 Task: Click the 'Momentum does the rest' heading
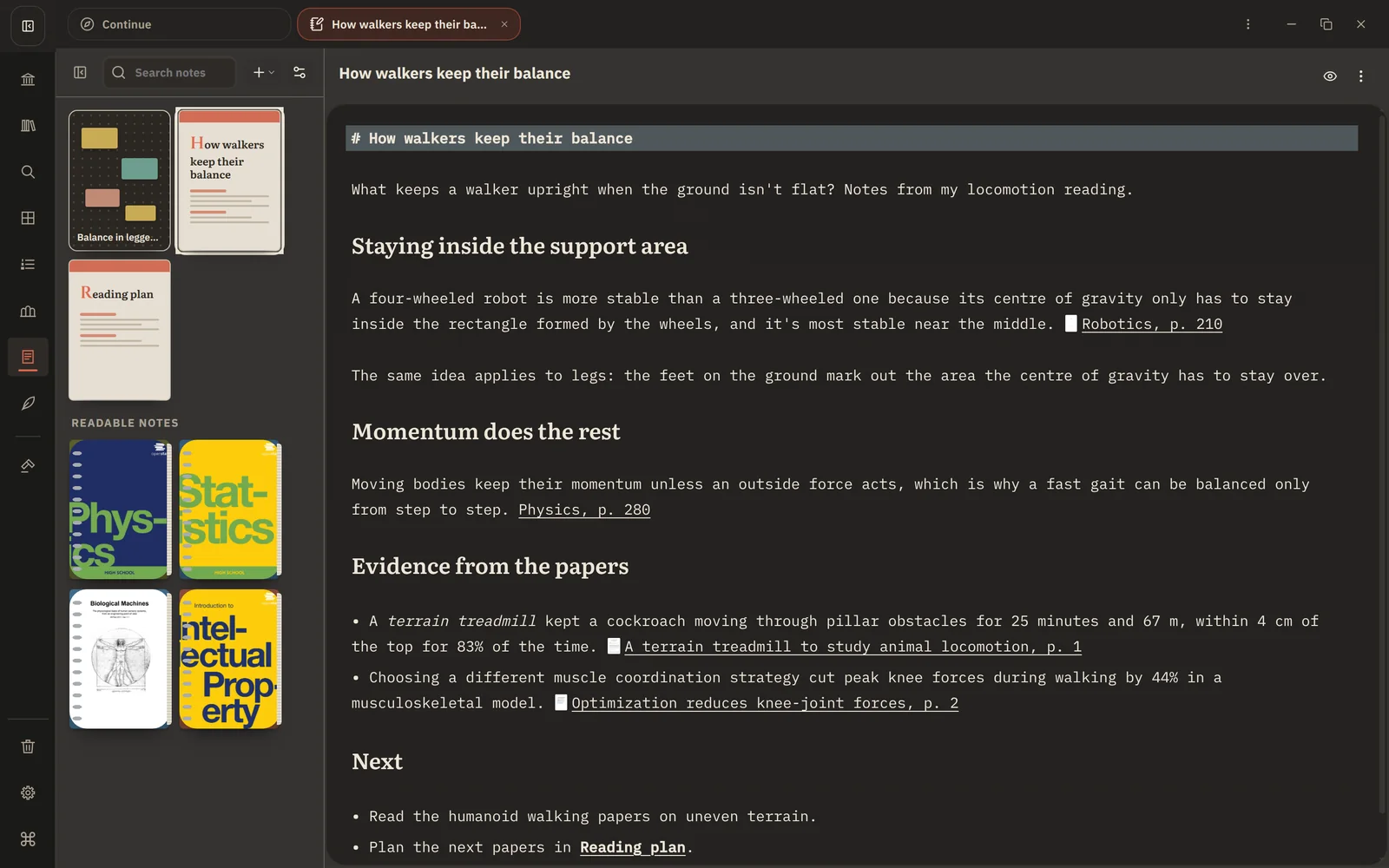point(486,432)
